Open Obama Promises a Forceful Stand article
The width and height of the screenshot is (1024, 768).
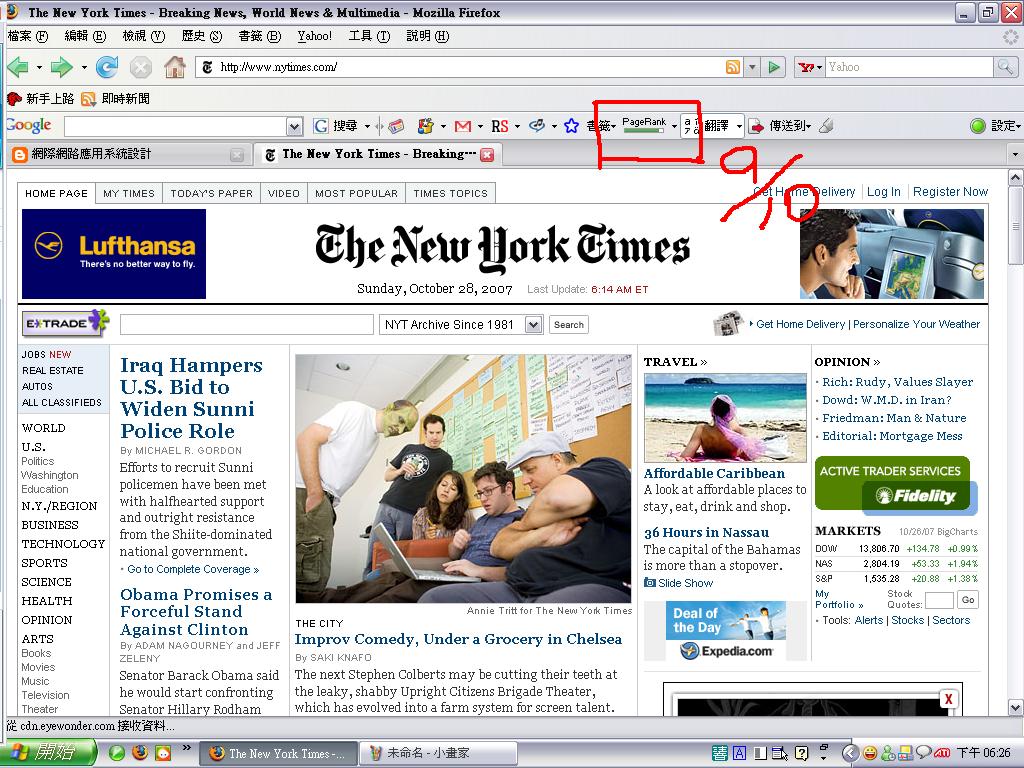pos(196,611)
